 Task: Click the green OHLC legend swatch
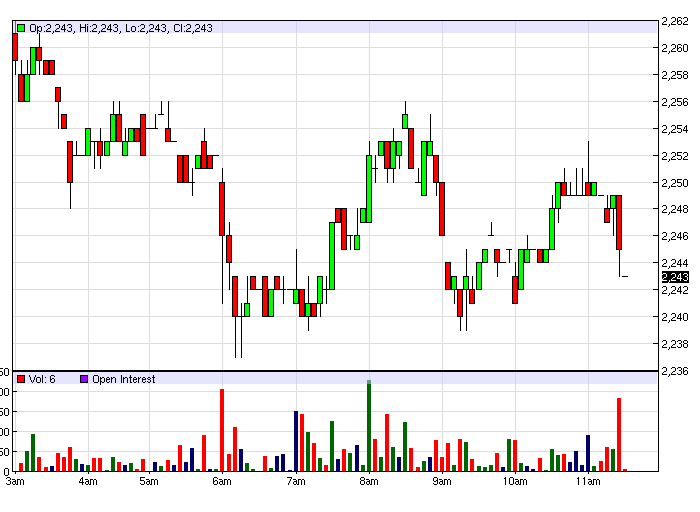point(21,28)
